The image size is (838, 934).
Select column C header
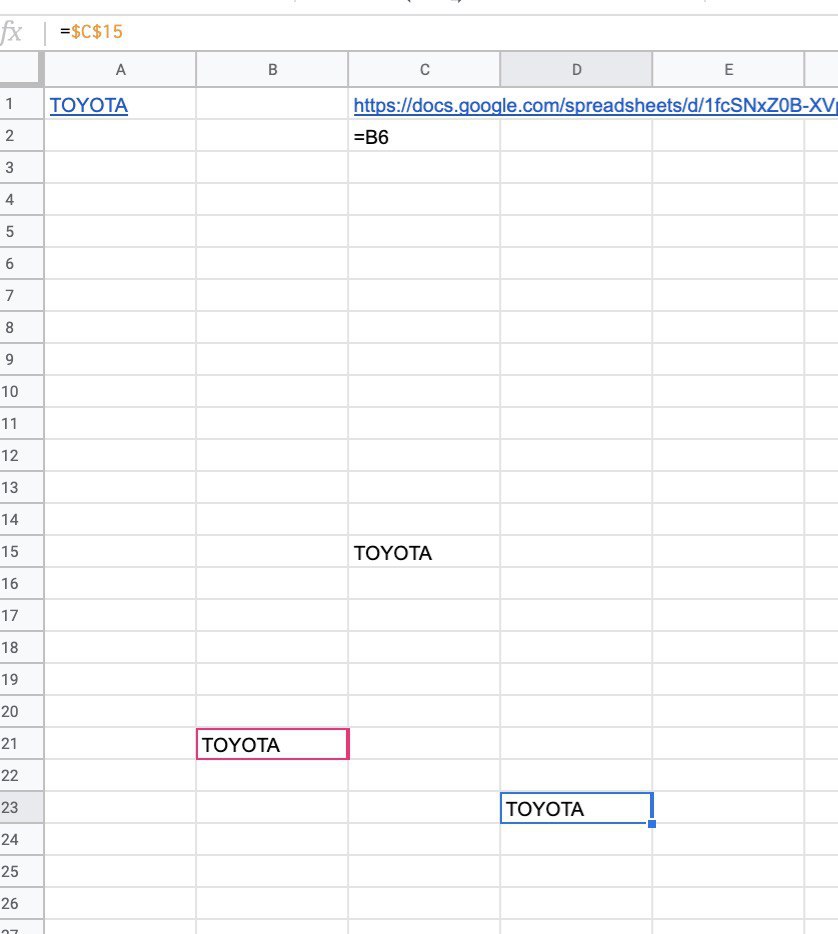[x=424, y=70]
